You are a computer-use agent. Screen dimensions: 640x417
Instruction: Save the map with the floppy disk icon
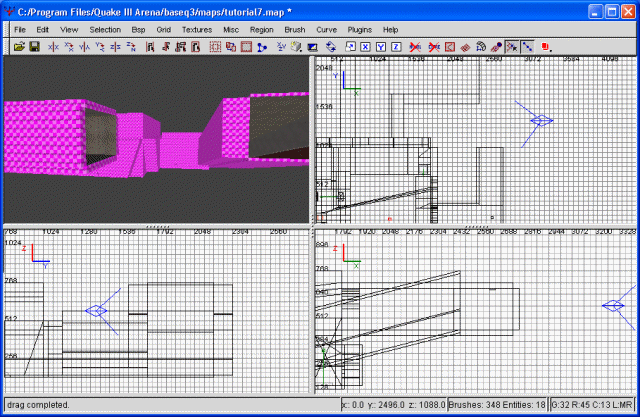click(35, 47)
